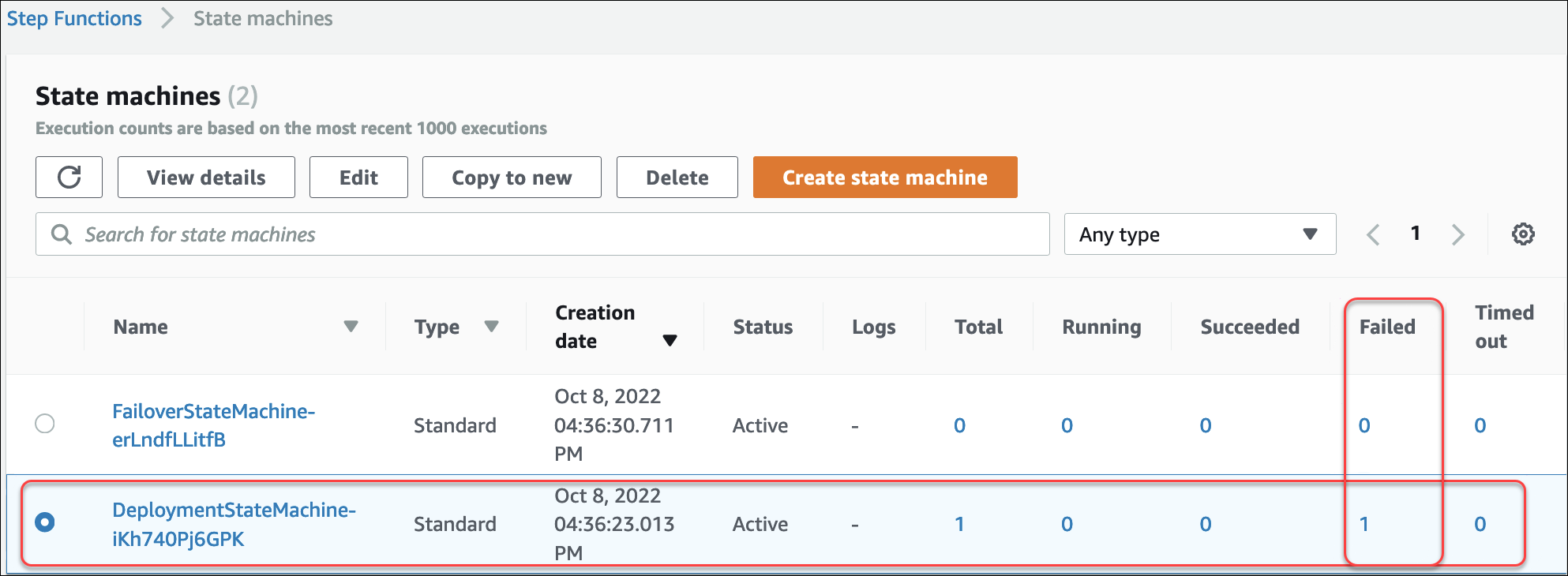Click Failed count 1 for DeploymentStateMachine
Screen dimensions: 1568x576
(x=1364, y=524)
